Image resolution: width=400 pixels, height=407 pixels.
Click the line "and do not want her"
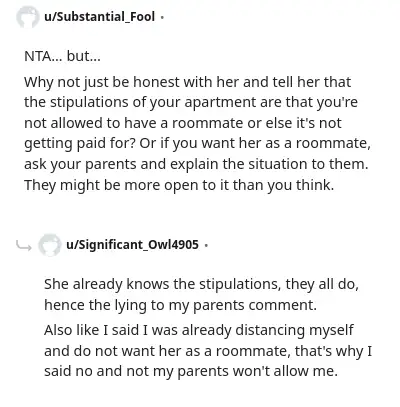click(208, 351)
